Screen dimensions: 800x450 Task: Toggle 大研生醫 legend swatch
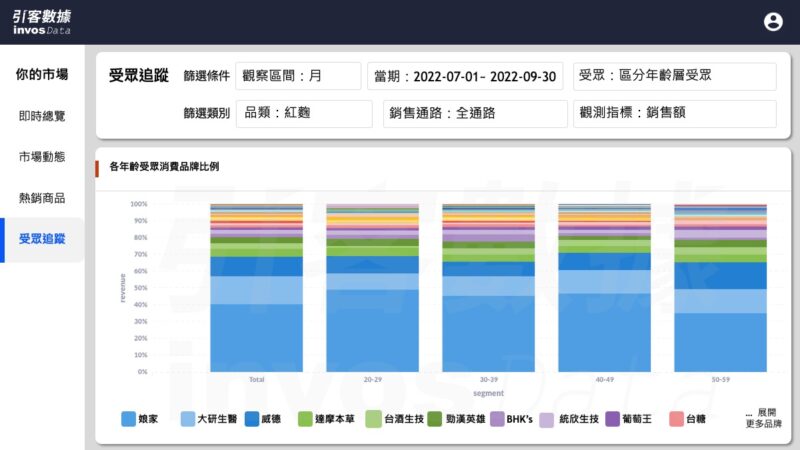coord(188,419)
